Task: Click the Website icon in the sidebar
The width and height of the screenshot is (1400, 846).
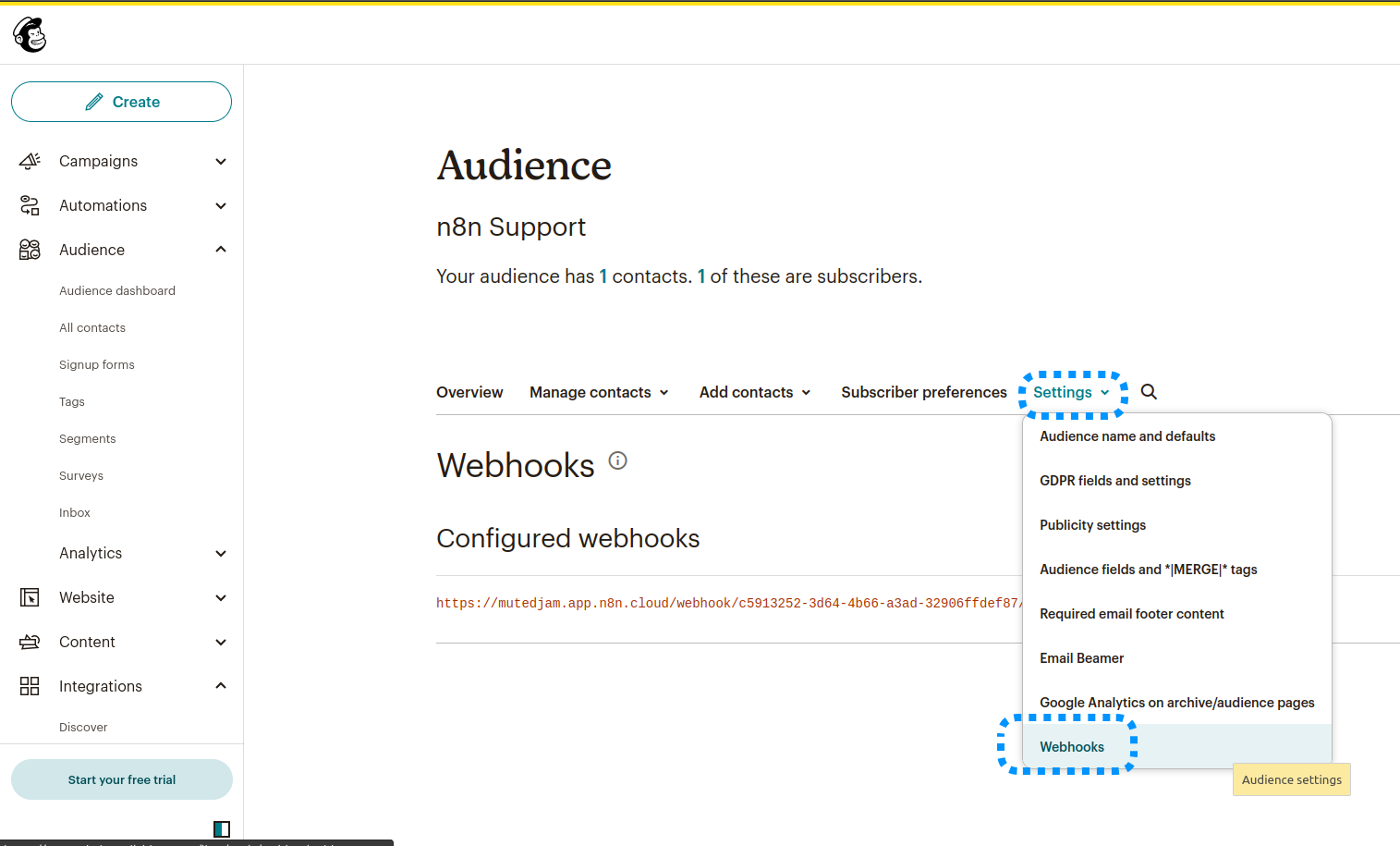Action: 29,597
